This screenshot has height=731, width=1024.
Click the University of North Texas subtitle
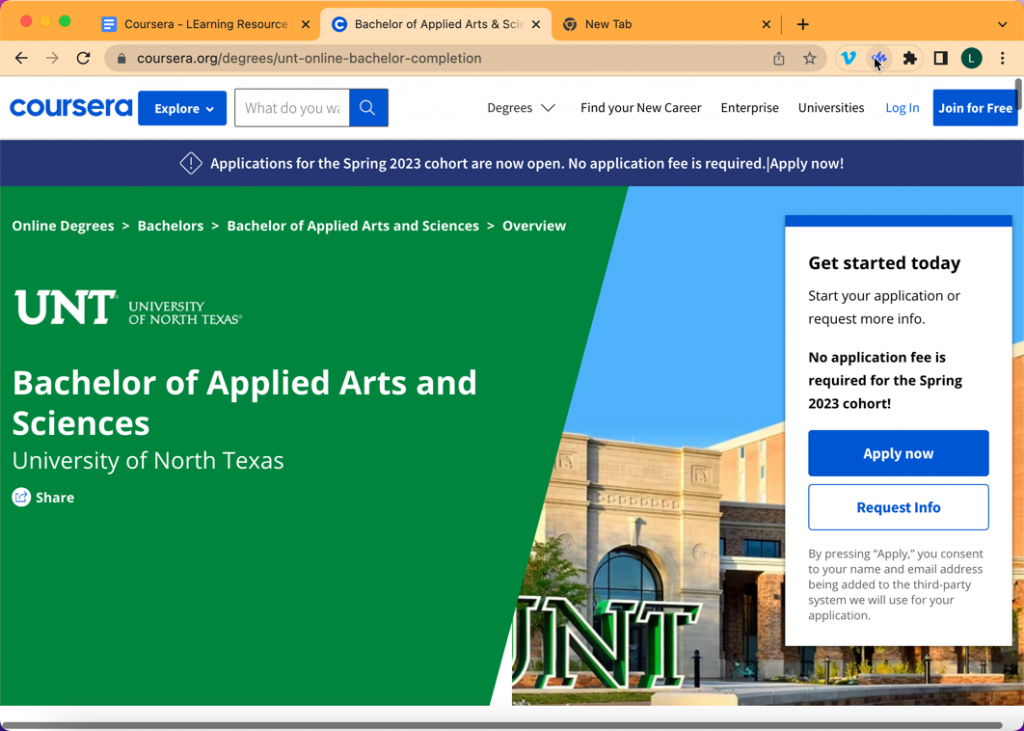pos(148,461)
